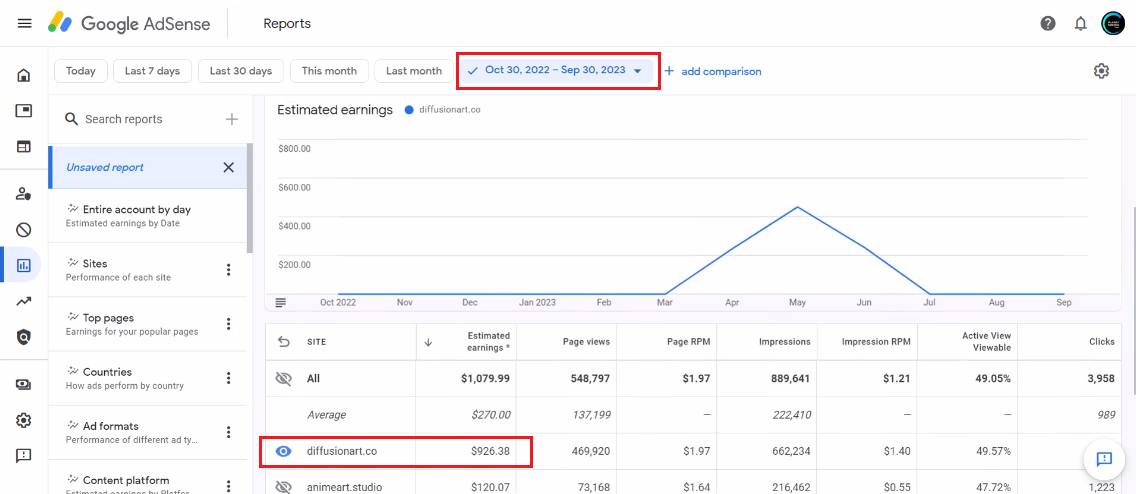Toggle visibility of All row
Screen dimensions: 1136x494
pyautogui.click(x=283, y=378)
